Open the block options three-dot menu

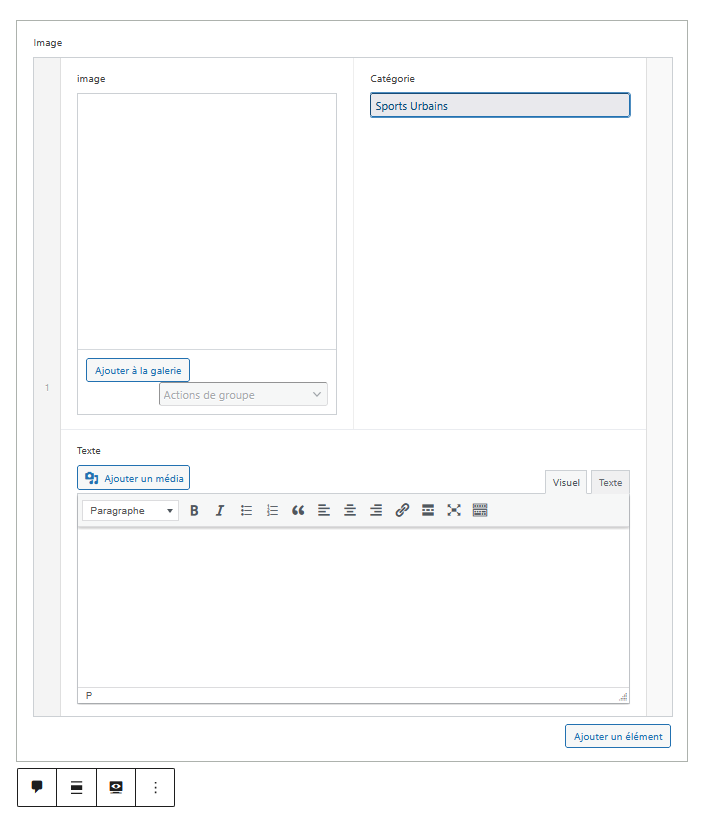[x=155, y=788]
